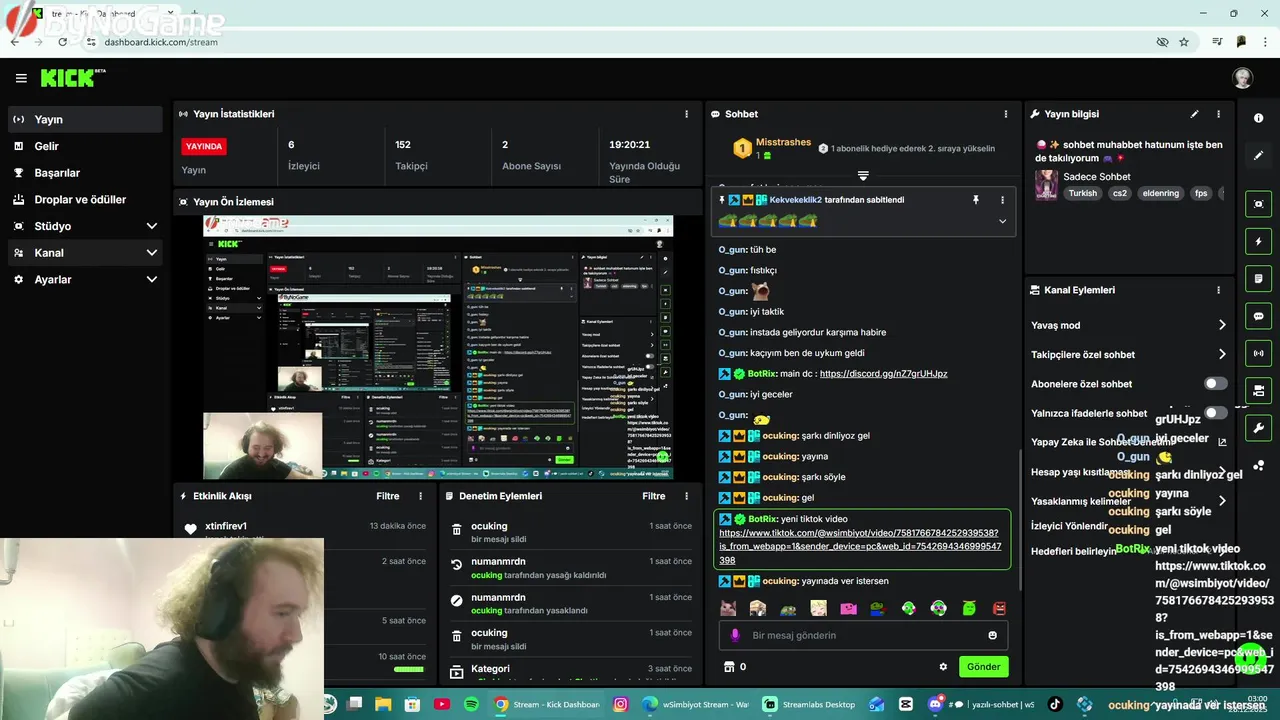1280x720 pixels.
Task: Filter the Etkinlik Akışı feed
Action: pos(387,496)
